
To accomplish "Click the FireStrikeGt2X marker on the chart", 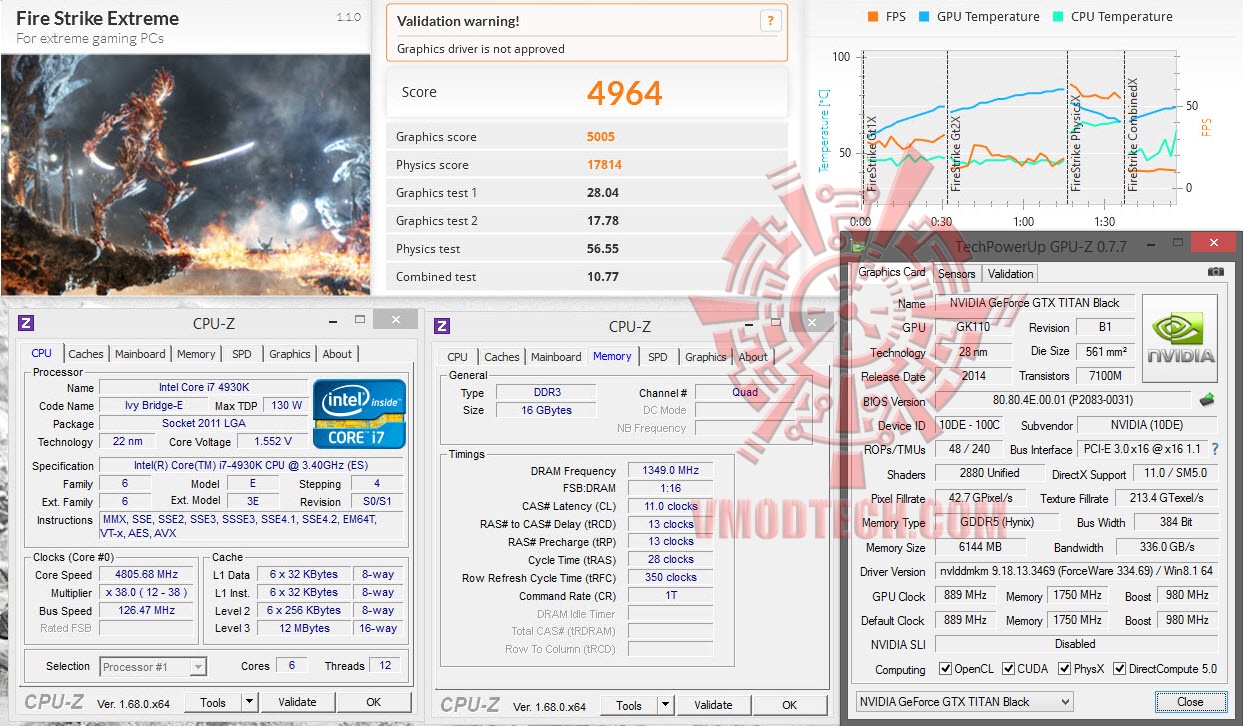I will (957, 152).
